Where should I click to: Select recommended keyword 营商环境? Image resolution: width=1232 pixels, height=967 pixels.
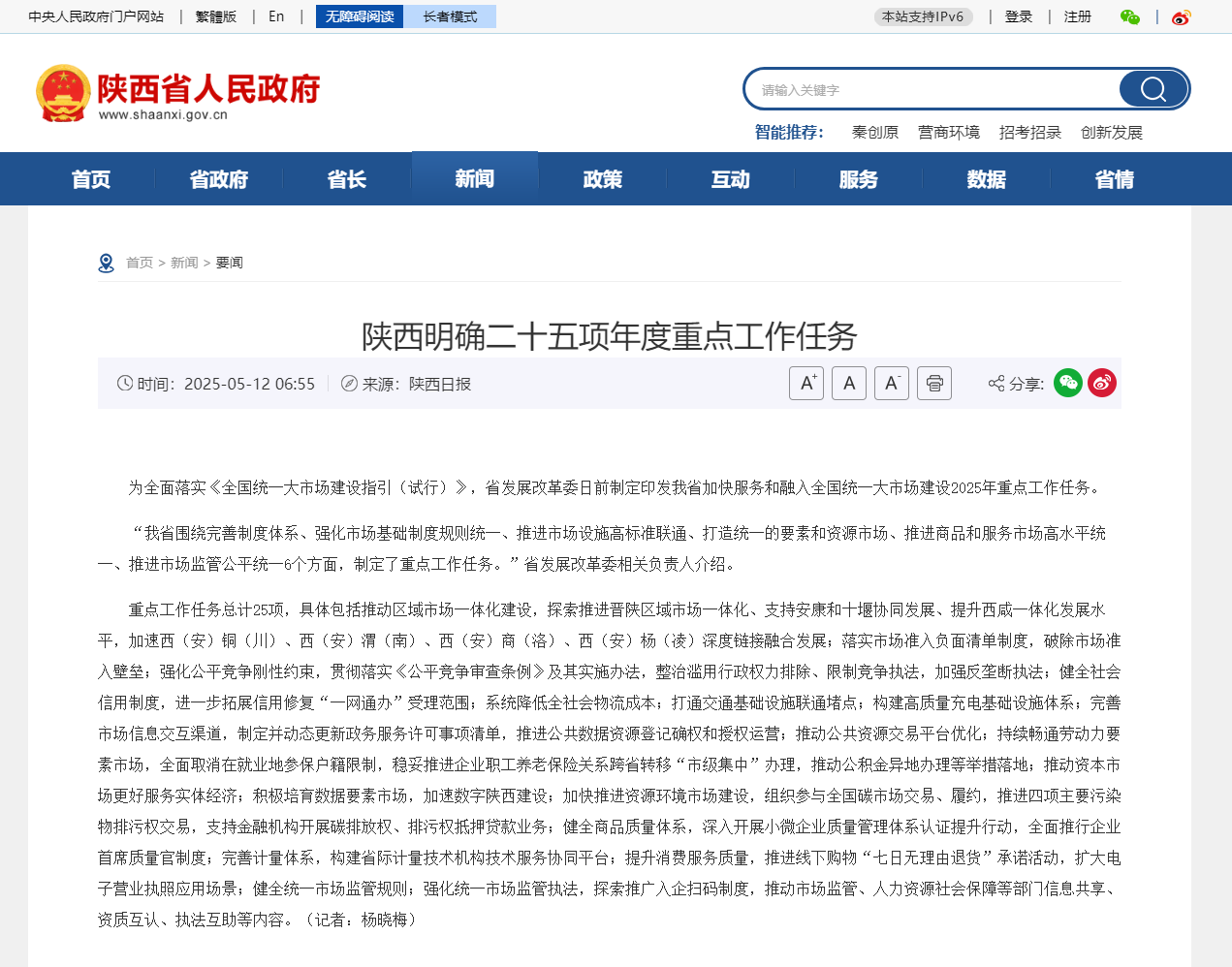(949, 133)
